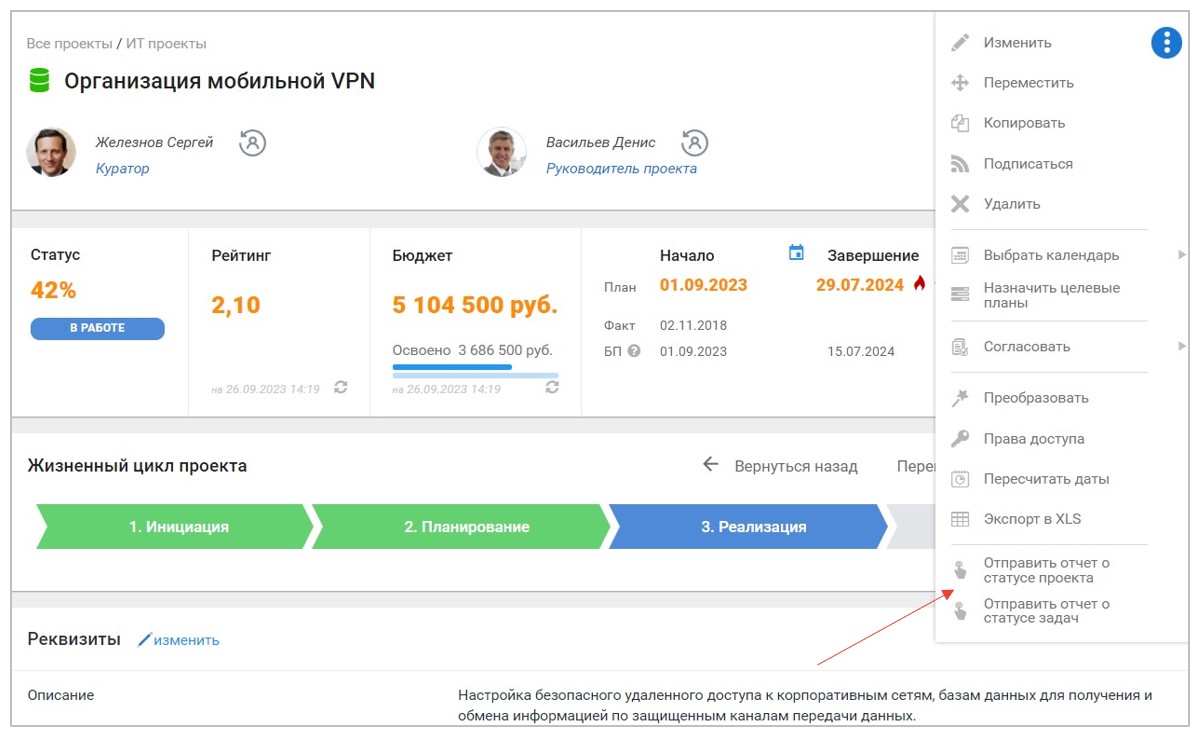Click the blue three-dot menu button

click(x=1166, y=43)
